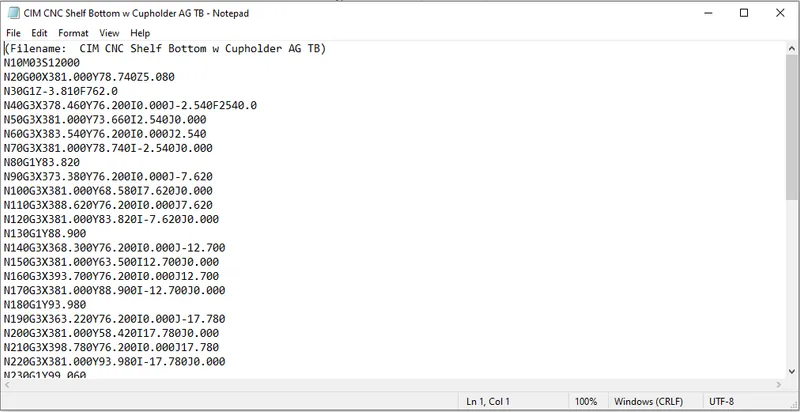800x412 pixels.
Task: Click line N100G3X381.000Y68.580
Action: tap(108, 191)
